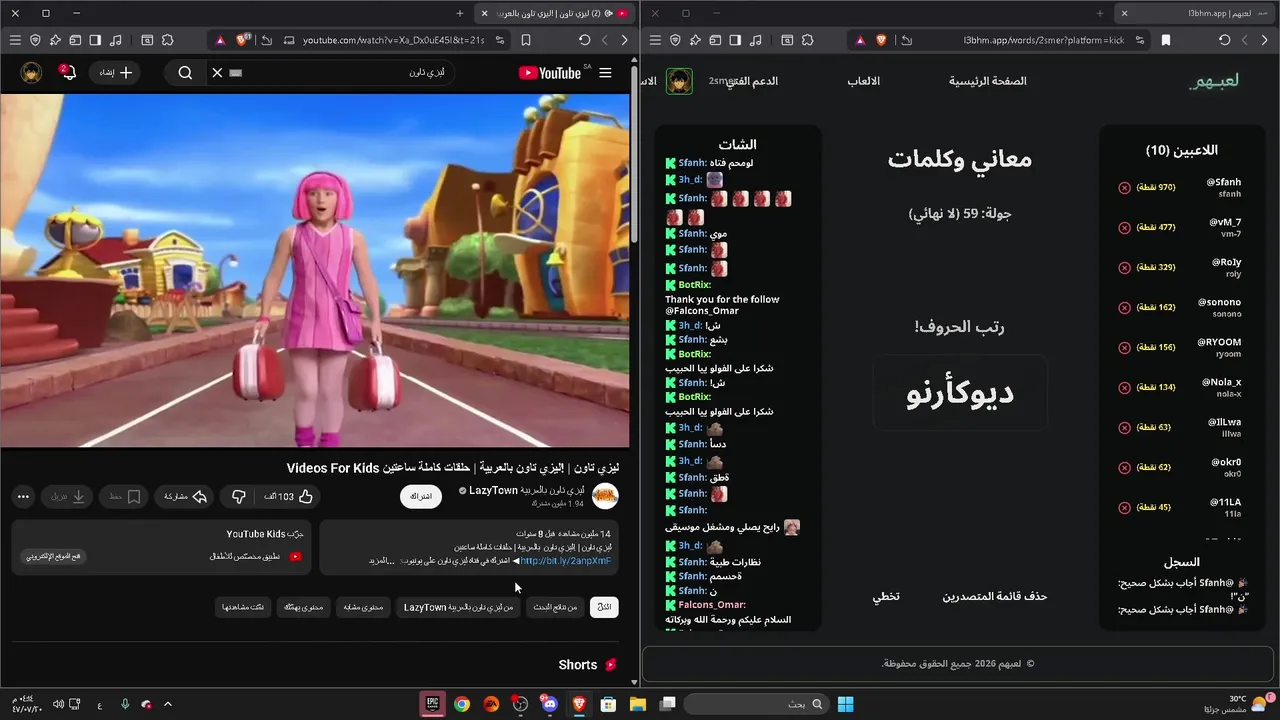Expand video description with ...المزيد

(x=382, y=561)
